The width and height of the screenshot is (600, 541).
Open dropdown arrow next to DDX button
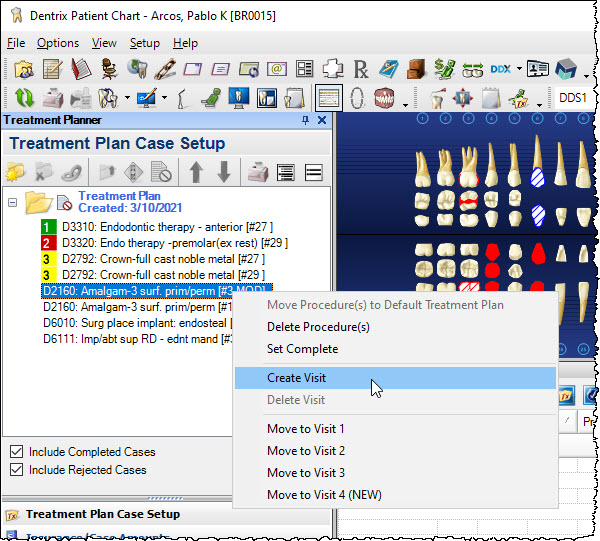[519, 69]
